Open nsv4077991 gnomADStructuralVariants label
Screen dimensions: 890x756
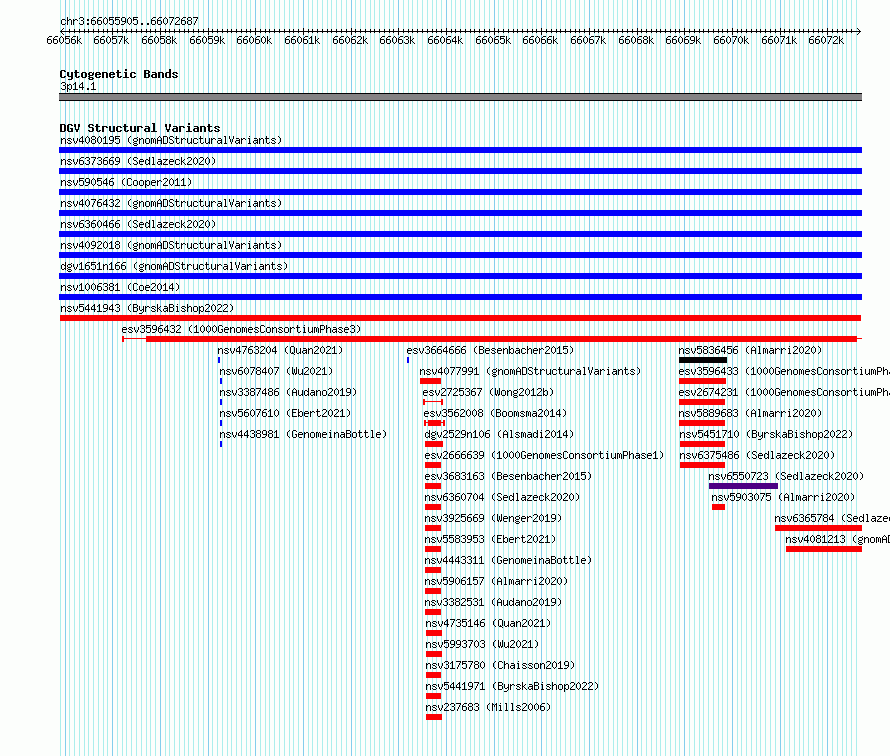[530, 371]
